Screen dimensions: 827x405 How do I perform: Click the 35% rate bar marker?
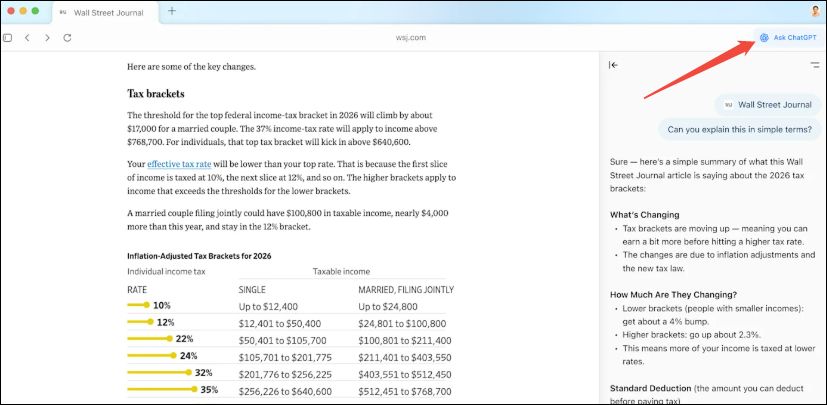pos(194,389)
